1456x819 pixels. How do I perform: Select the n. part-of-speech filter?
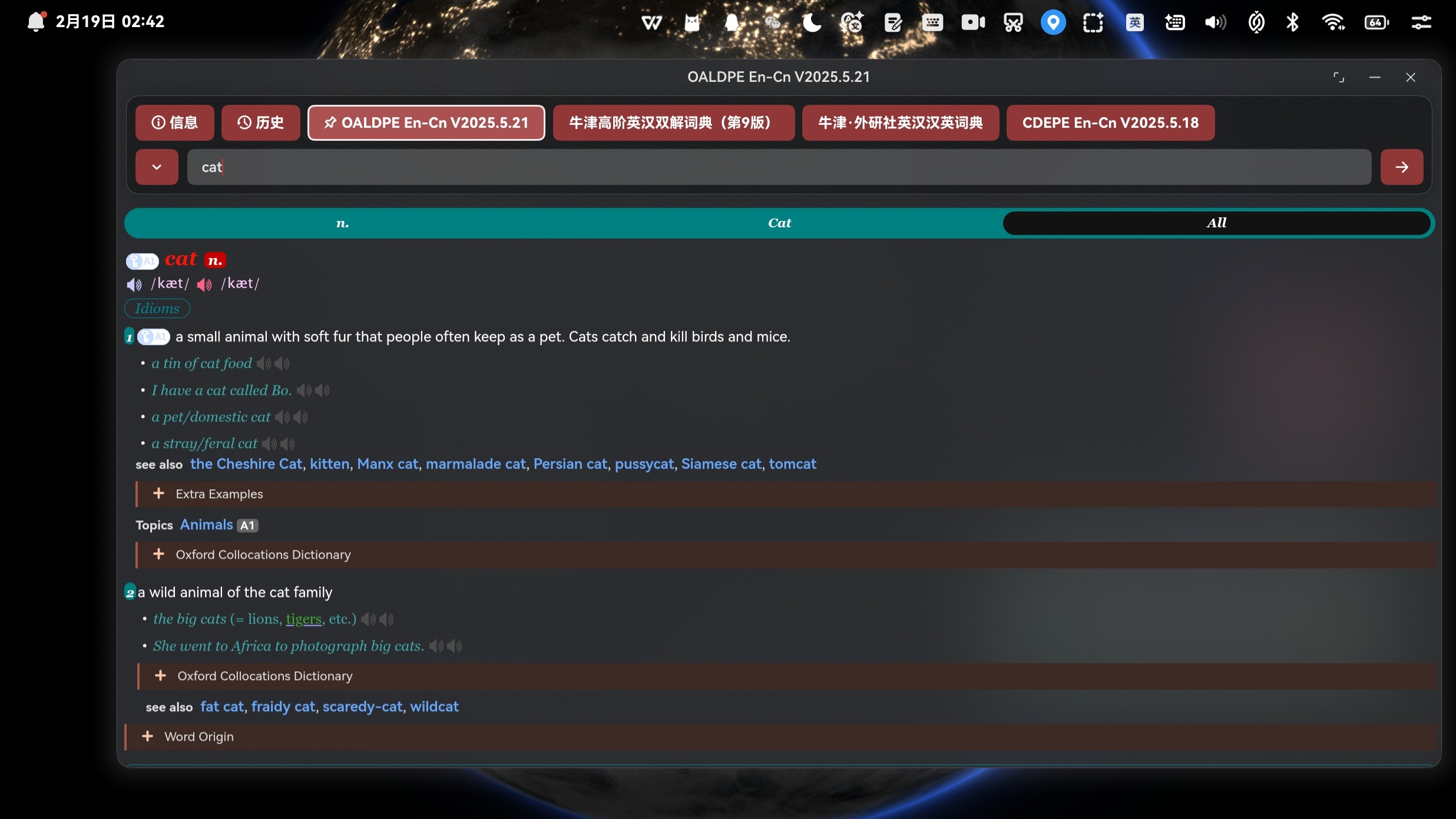click(342, 223)
